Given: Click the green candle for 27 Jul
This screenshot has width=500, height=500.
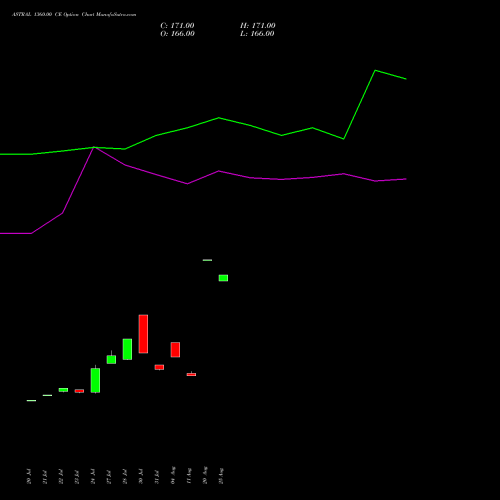Looking at the screenshot, I should [x=111, y=359].
